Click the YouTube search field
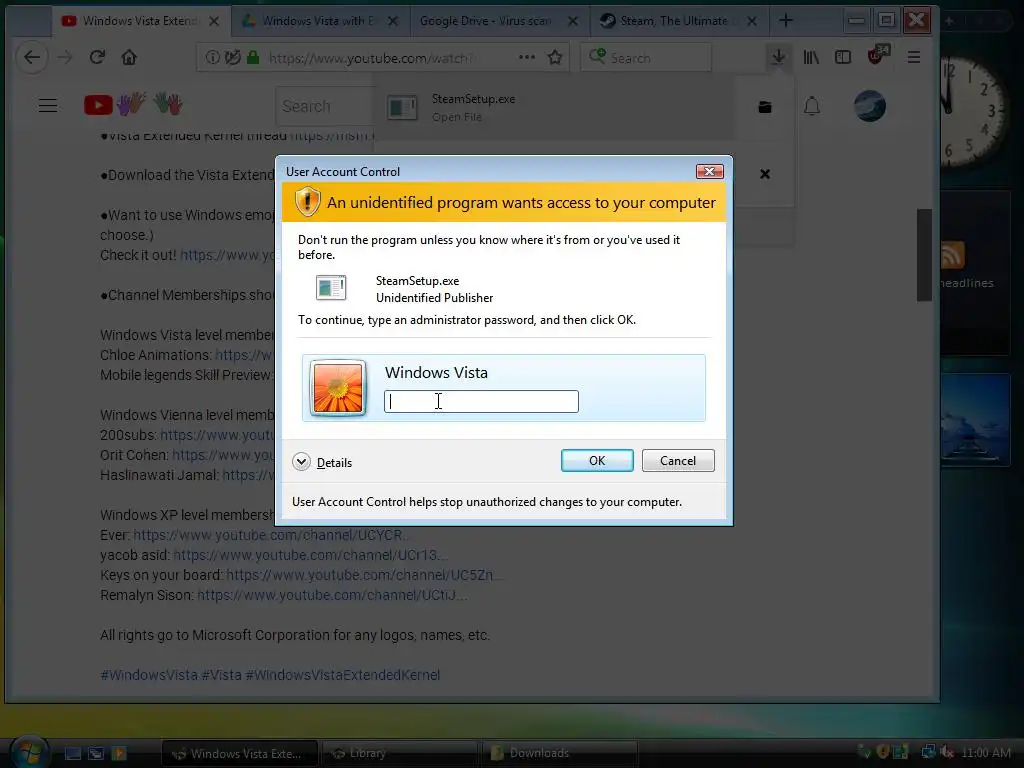The width and height of the screenshot is (1024, 768). tap(325, 106)
